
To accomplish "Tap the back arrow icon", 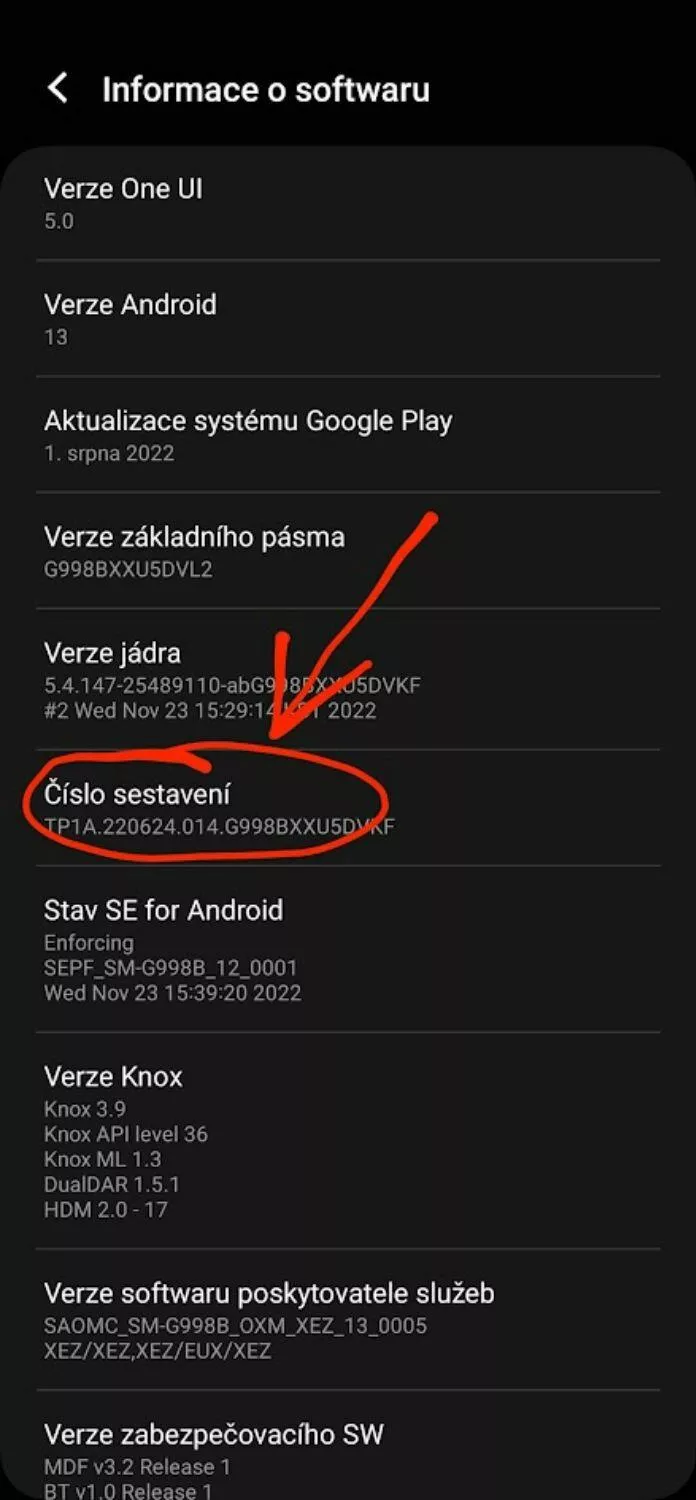I will click(58, 88).
